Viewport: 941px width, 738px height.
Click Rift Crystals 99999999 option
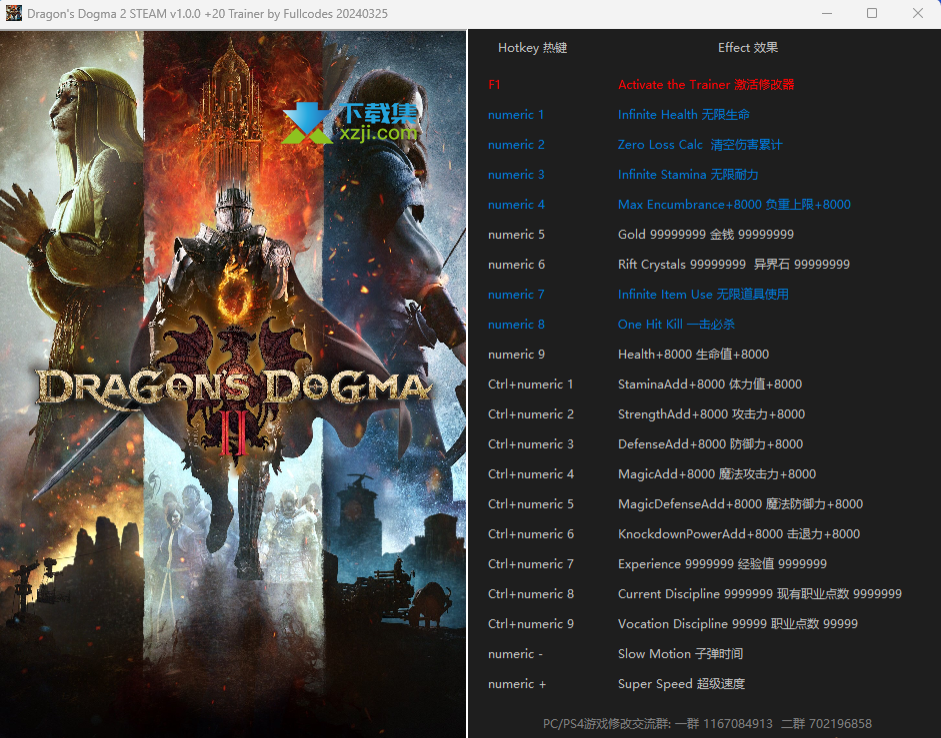[733, 265]
